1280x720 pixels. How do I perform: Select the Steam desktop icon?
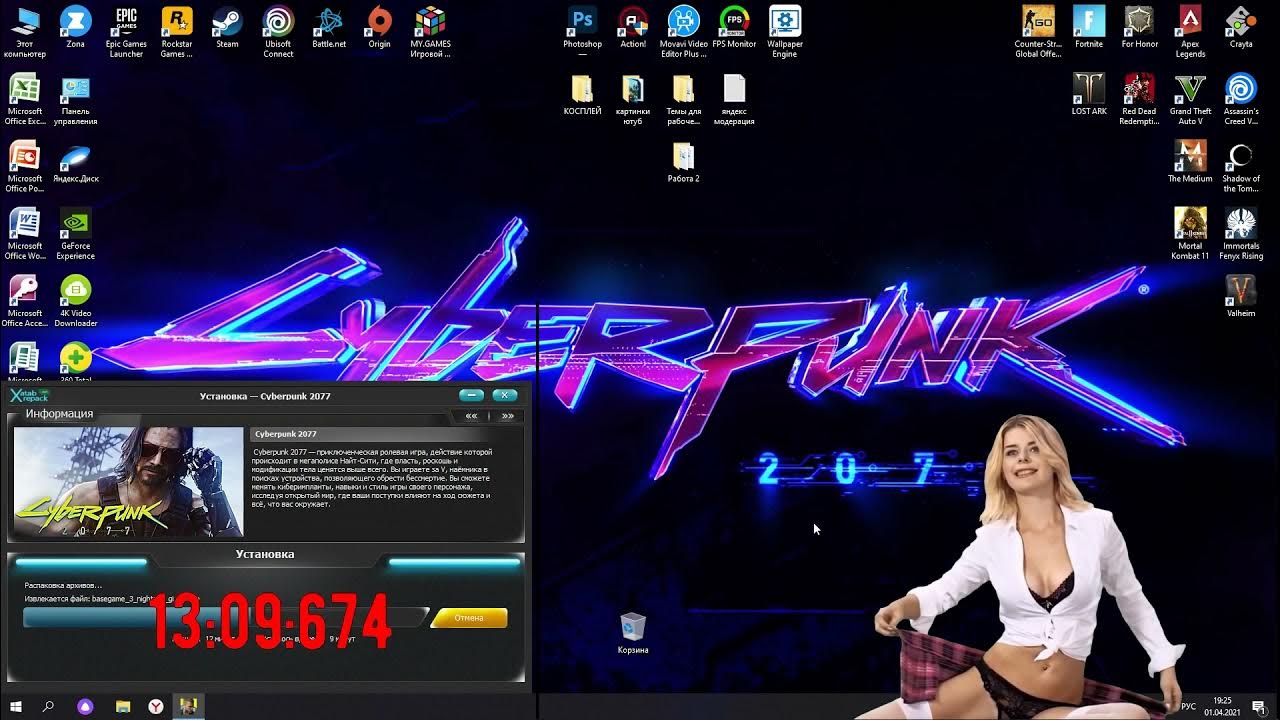(x=227, y=28)
